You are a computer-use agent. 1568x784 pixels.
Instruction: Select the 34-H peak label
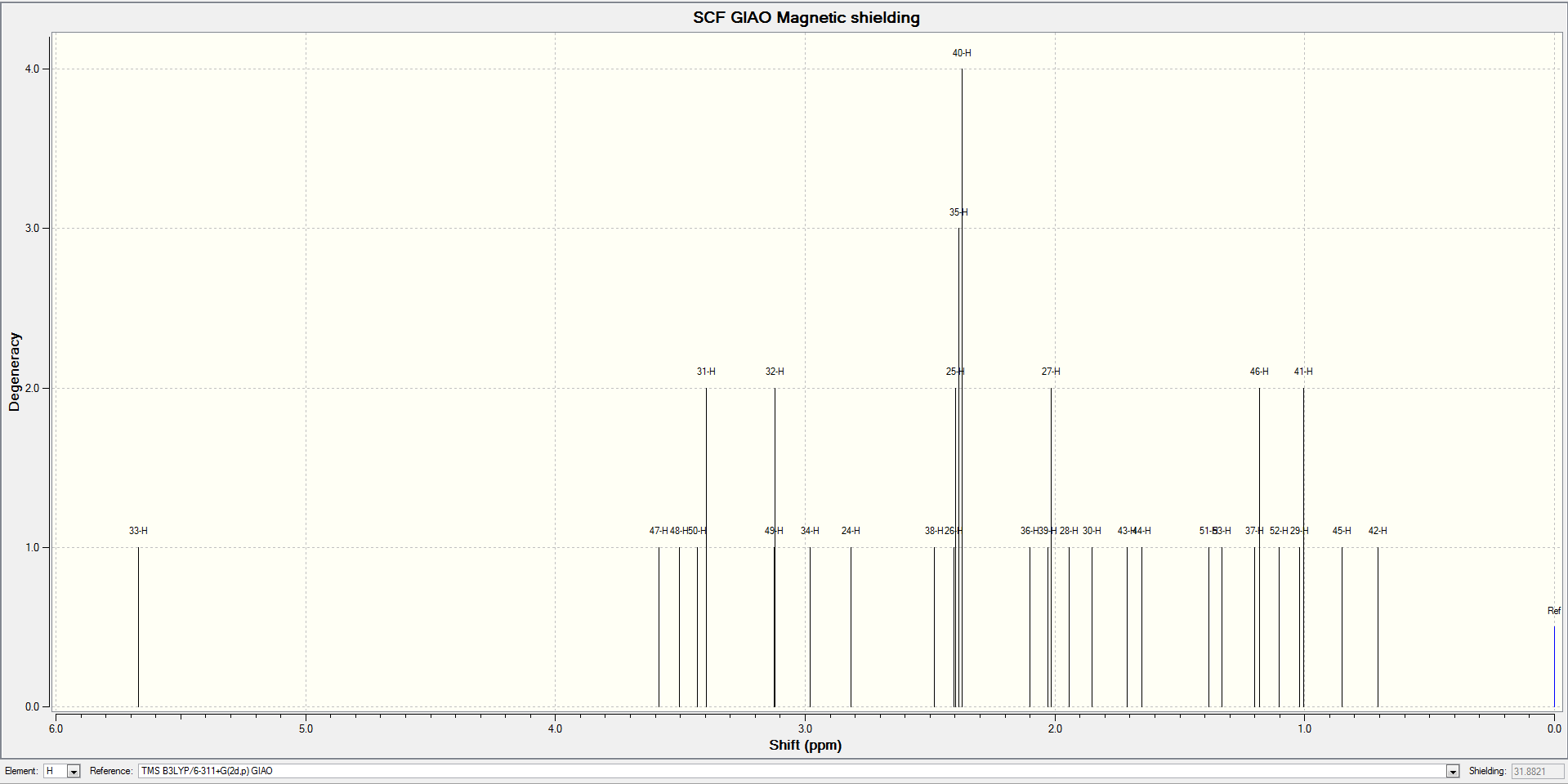[x=810, y=531]
